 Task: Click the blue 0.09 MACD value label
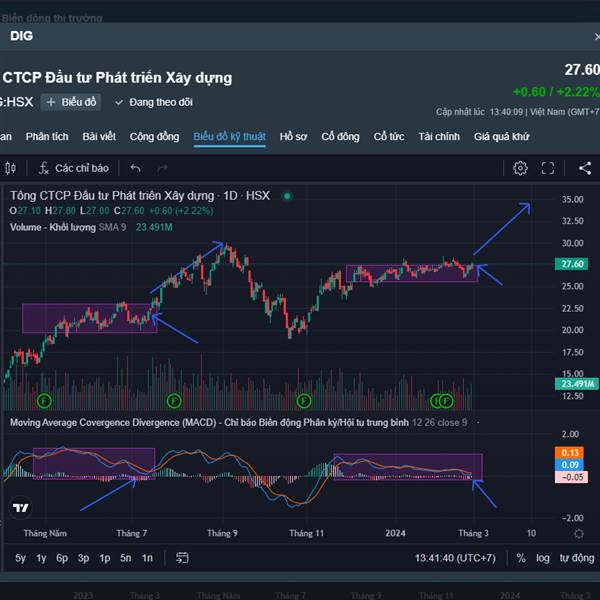click(x=569, y=465)
